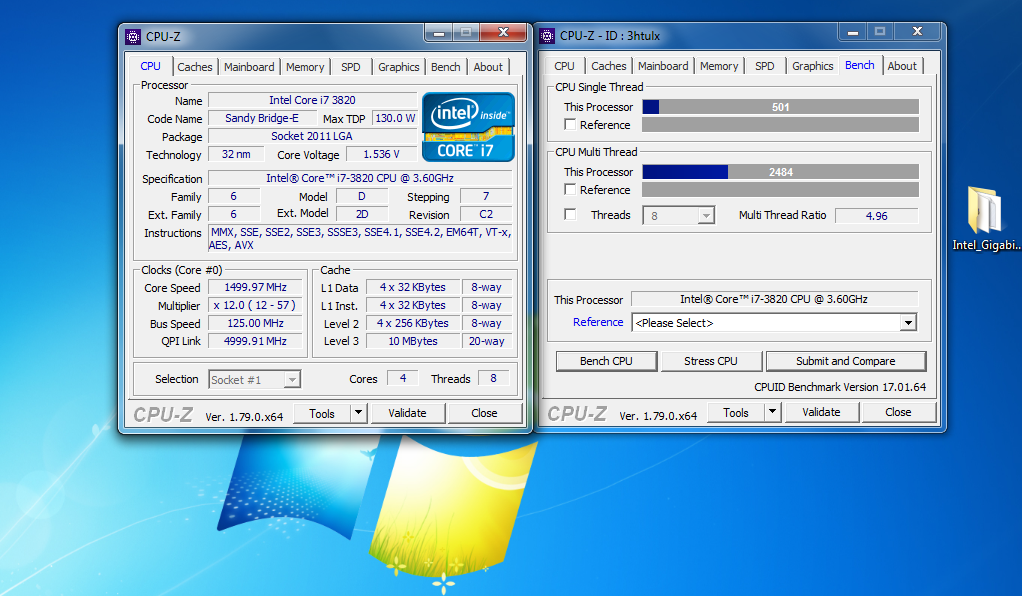
Task: Click Close button at bottom of right Bench window
Action: (898, 412)
